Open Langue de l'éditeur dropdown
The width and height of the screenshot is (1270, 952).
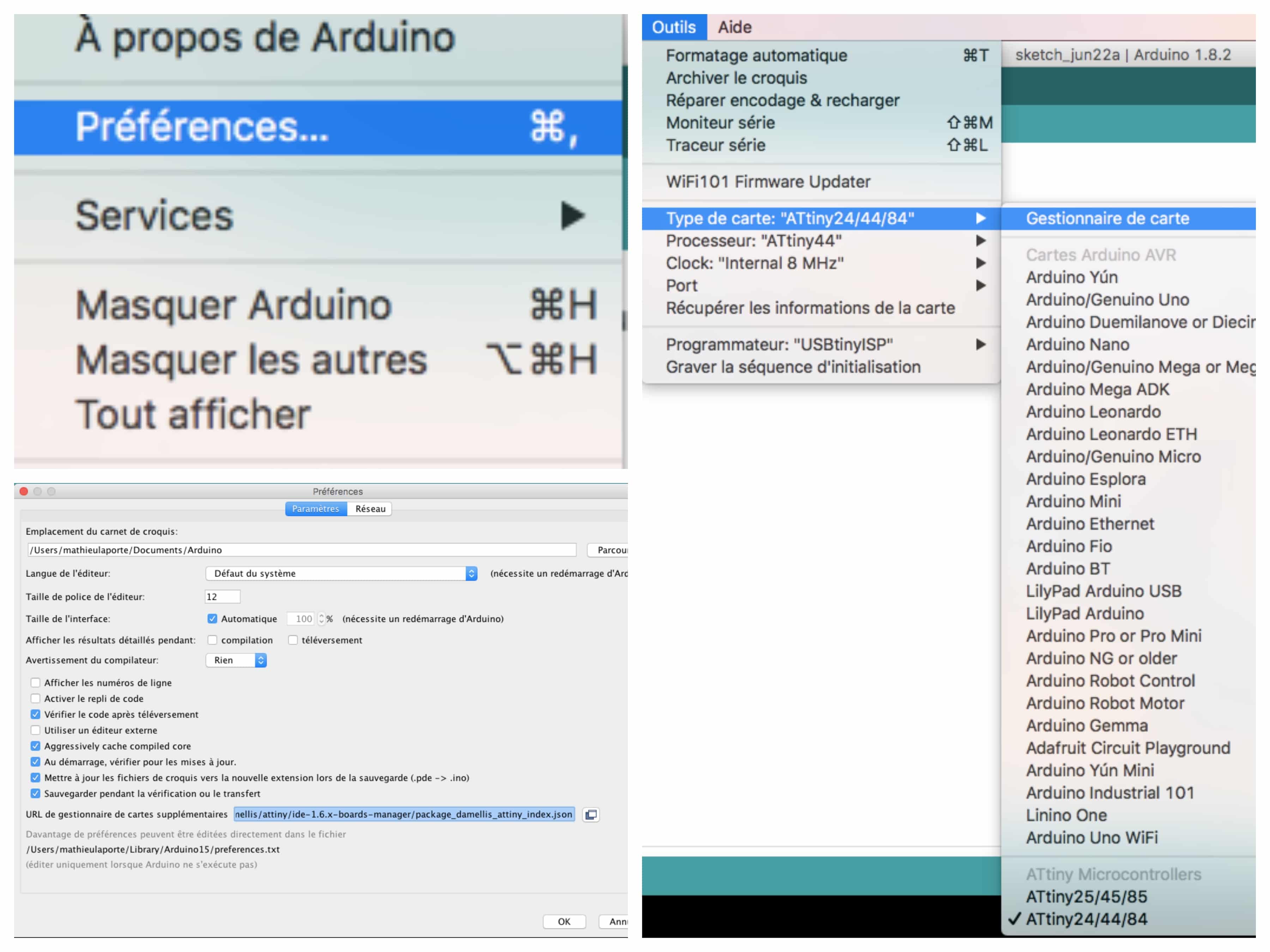(341, 573)
